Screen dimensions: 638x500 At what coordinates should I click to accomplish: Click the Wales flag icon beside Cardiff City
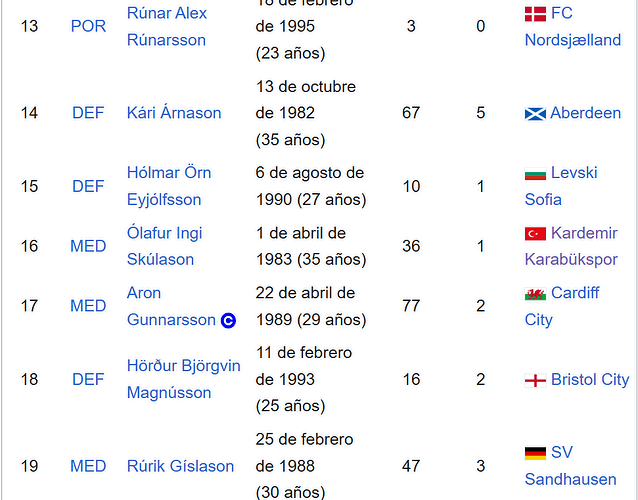coord(535,294)
